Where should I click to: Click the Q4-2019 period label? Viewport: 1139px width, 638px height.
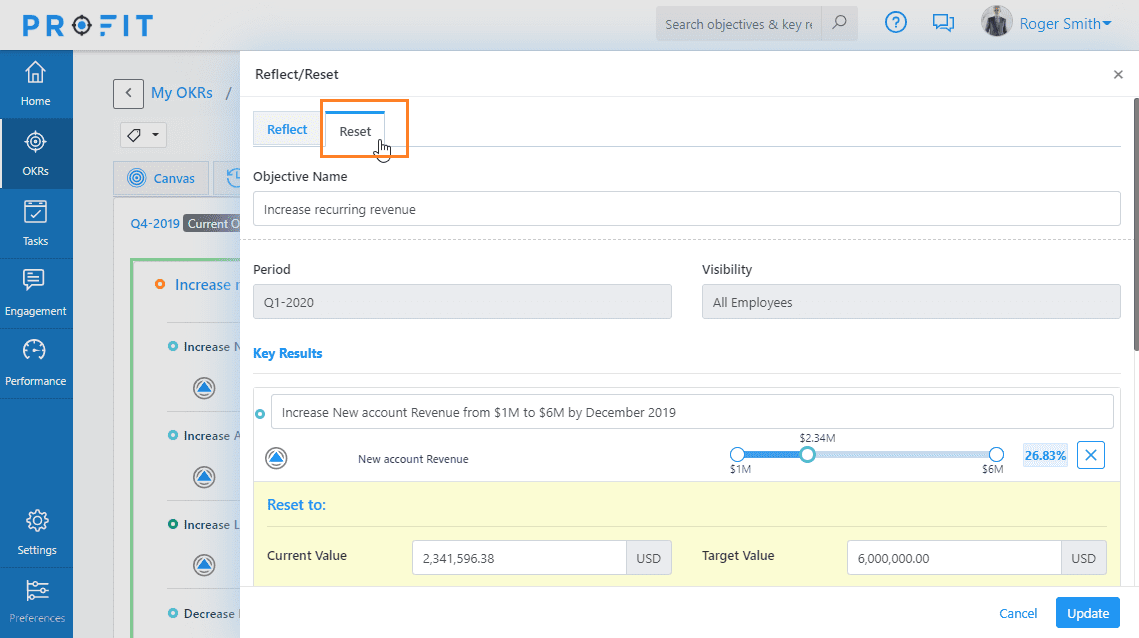[155, 223]
